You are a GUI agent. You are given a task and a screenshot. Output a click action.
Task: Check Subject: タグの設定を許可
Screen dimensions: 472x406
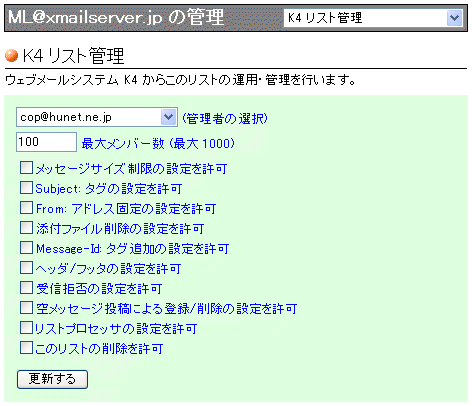coord(26,188)
